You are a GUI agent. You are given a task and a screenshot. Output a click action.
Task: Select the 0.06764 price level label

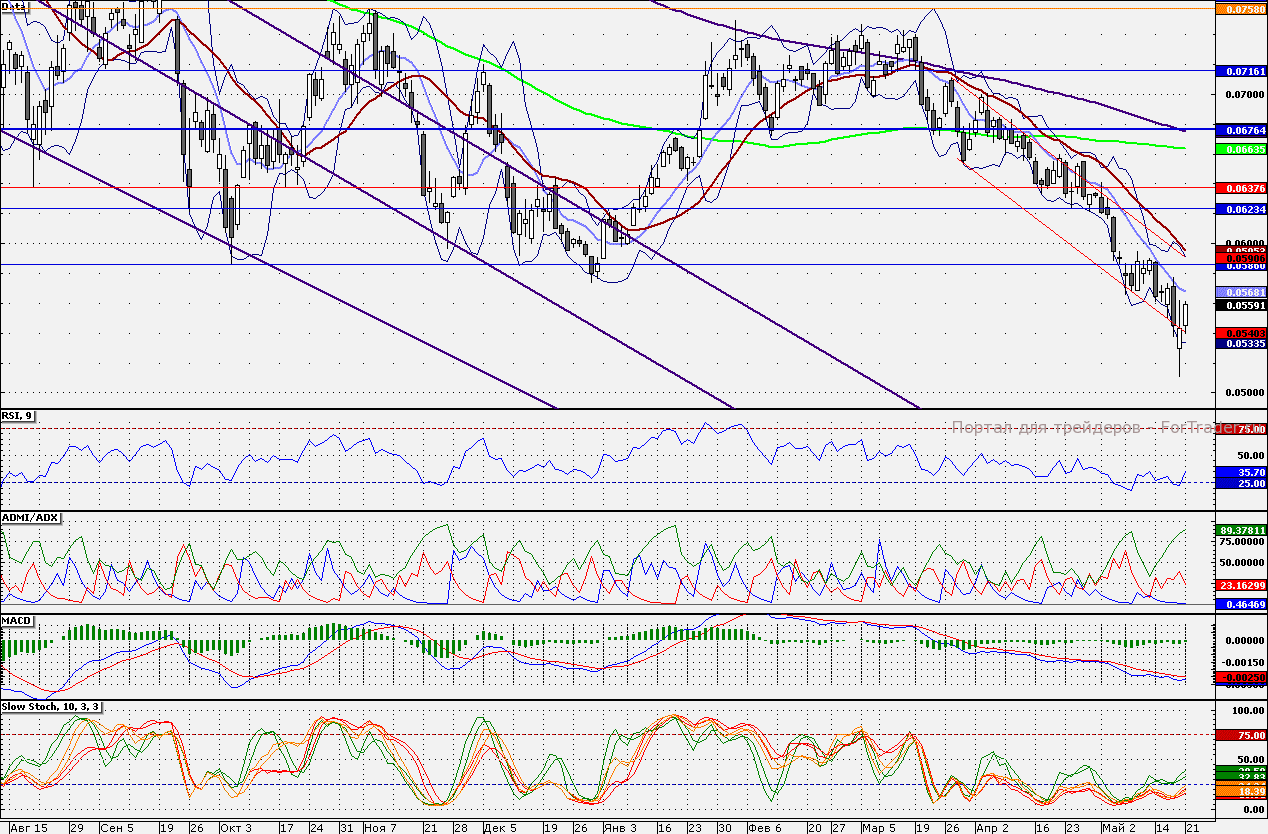1240,131
